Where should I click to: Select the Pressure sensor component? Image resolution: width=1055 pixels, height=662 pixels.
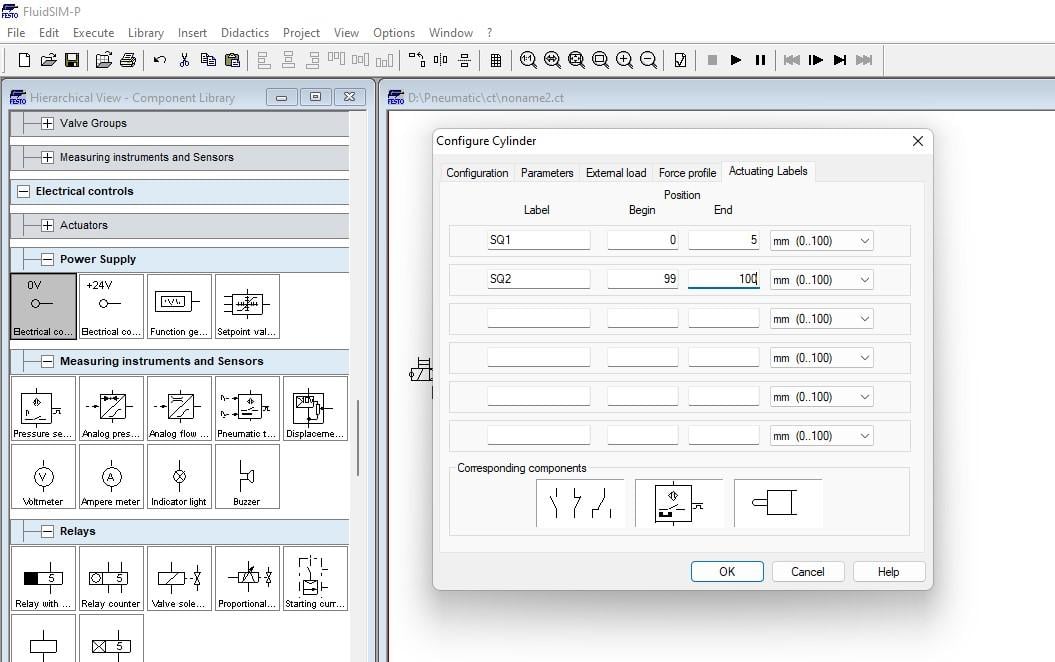coord(43,408)
